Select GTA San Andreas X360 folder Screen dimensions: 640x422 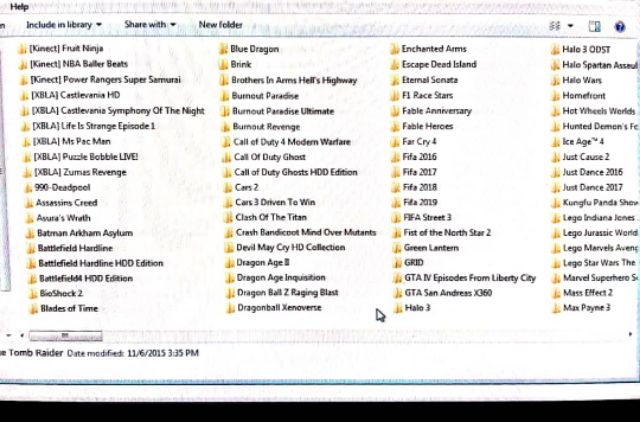tap(448, 293)
